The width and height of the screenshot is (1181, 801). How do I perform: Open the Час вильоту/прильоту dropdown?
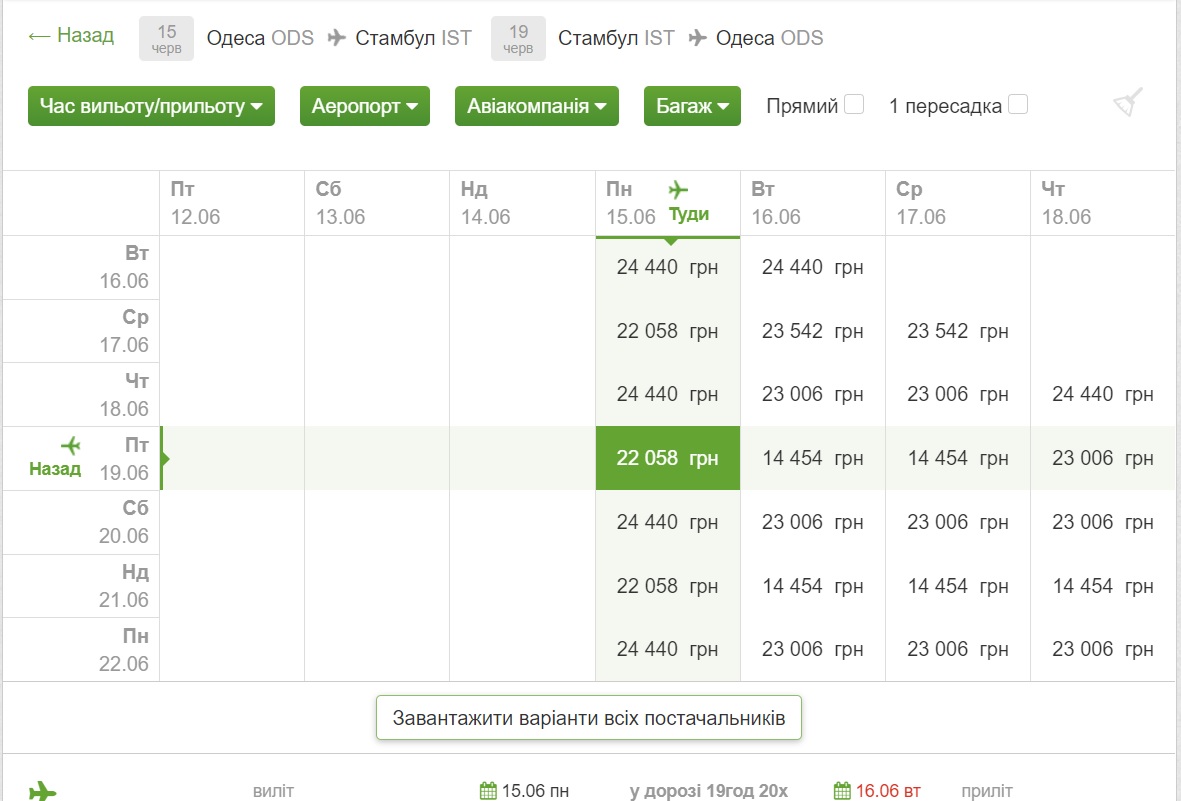(x=151, y=106)
